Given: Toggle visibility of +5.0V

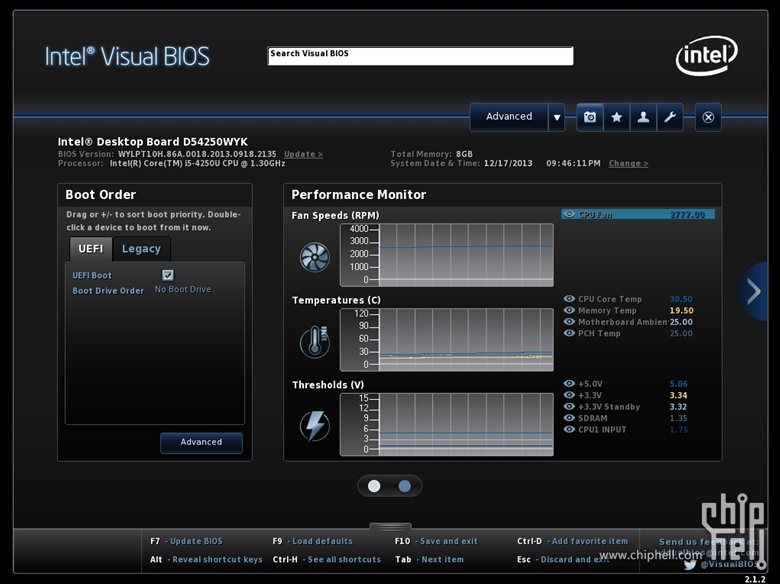Looking at the screenshot, I should point(569,384).
